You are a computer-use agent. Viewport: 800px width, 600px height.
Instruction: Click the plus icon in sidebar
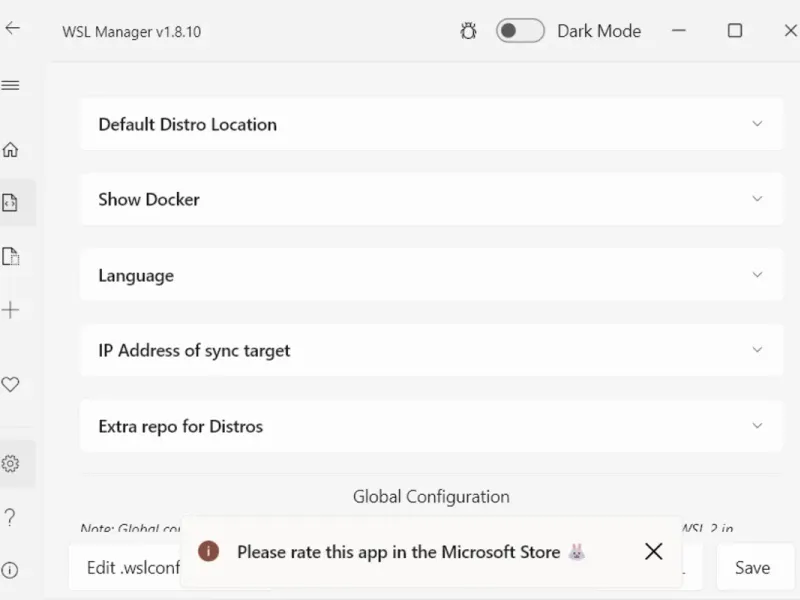point(11,310)
